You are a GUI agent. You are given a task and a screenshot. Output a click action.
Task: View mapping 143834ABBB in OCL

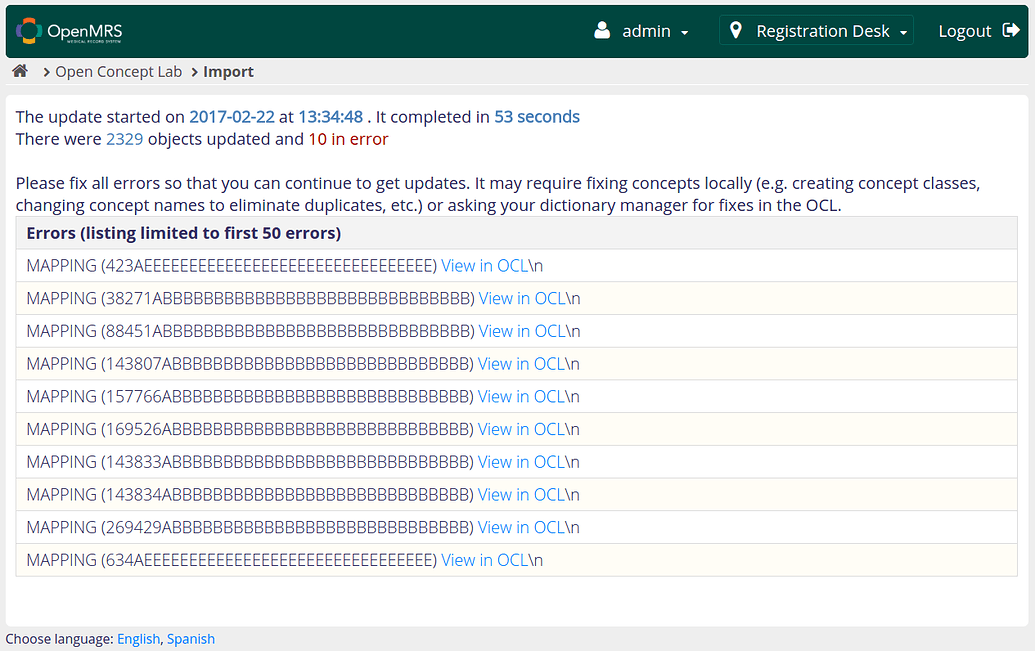coord(521,495)
